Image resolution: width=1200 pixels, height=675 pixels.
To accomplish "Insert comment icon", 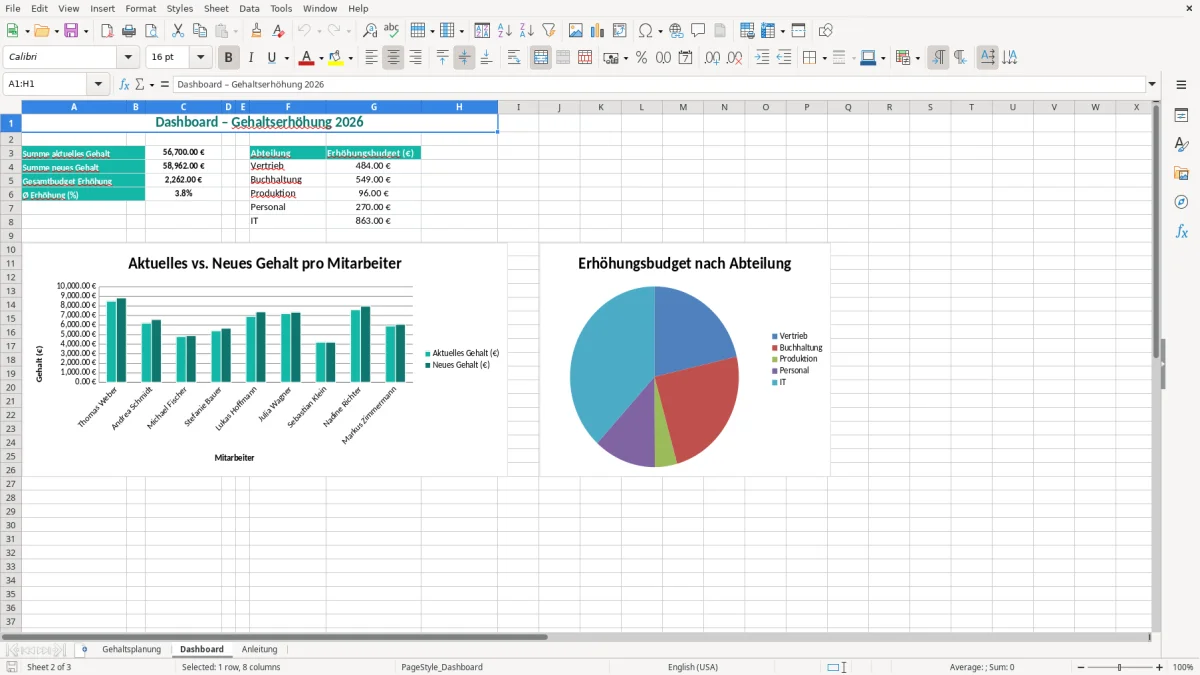I will click(699, 31).
